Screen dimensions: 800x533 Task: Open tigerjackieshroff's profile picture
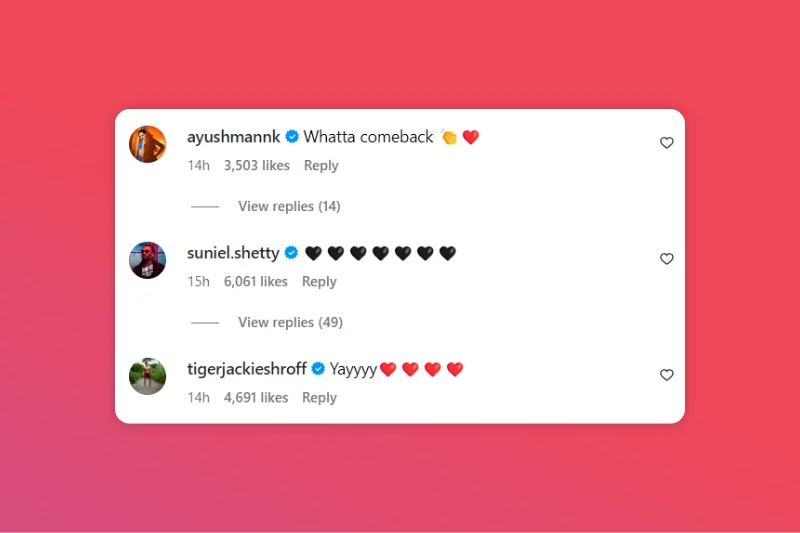[147, 376]
